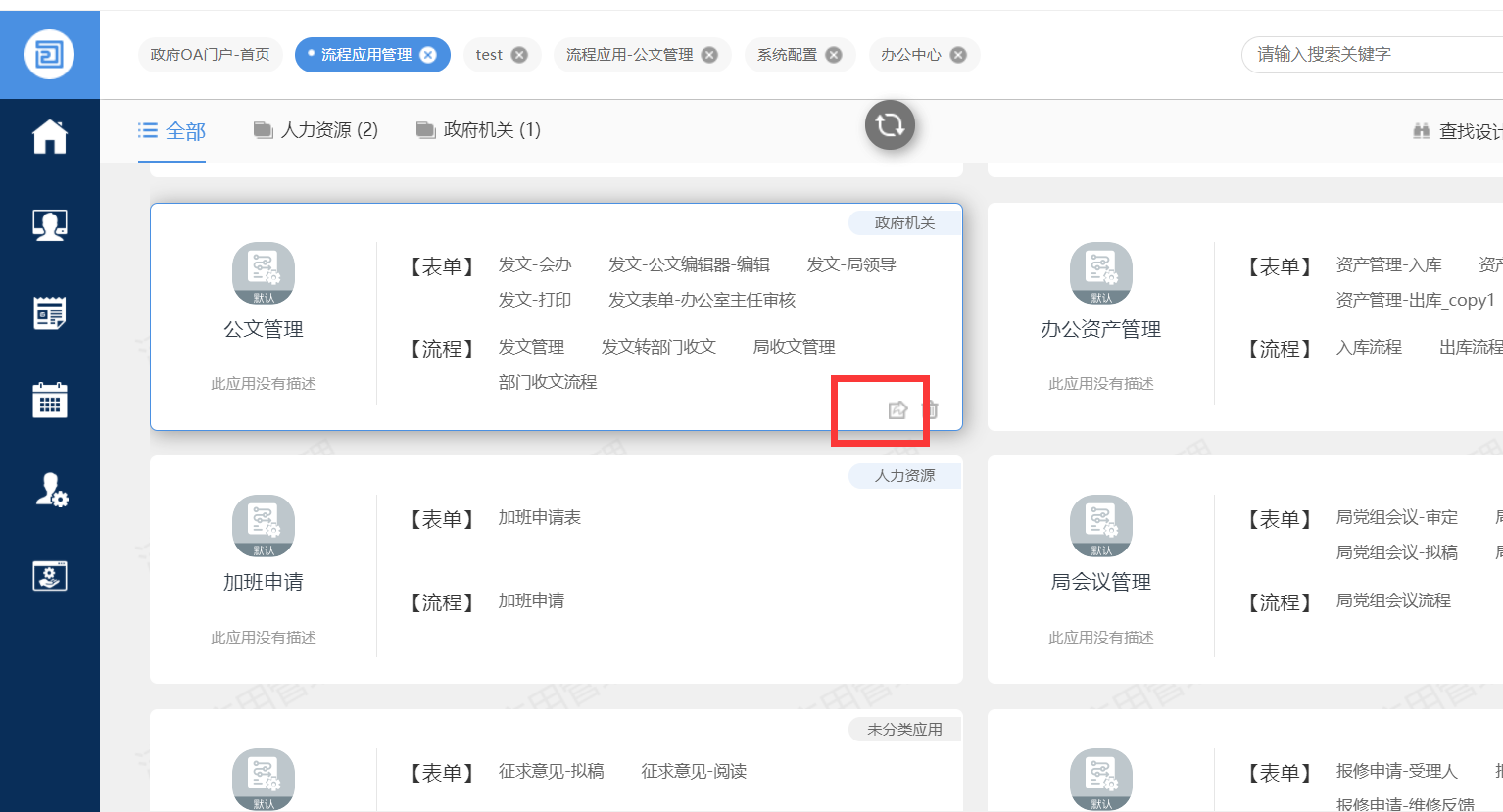Click the 未分类应用 tag
The image size is (1503, 812).
coord(904,730)
